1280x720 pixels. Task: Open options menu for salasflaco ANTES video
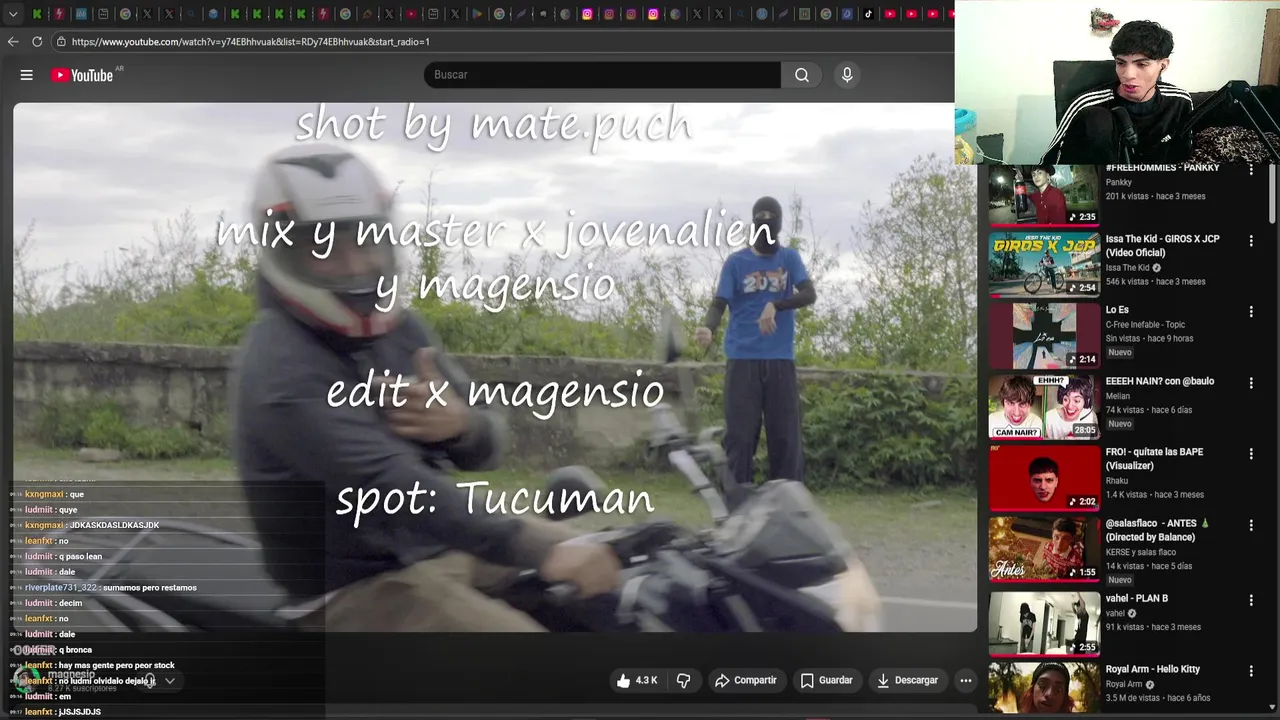pos(1251,525)
